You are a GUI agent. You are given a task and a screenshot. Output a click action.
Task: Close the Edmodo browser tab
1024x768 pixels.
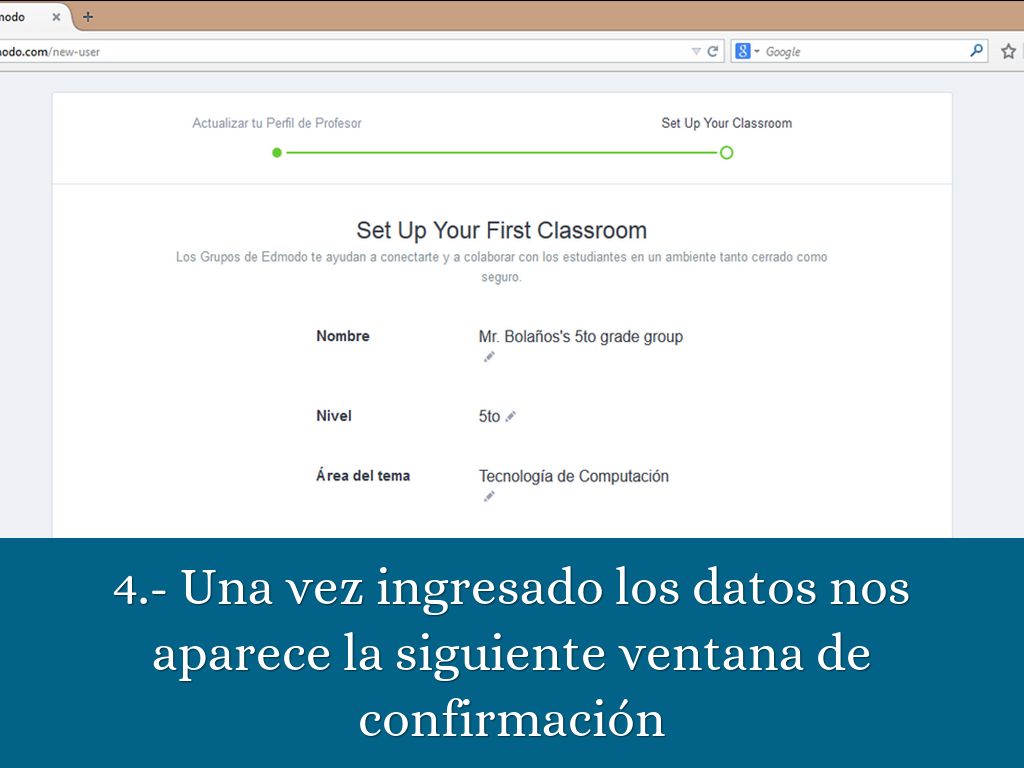pyautogui.click(x=56, y=17)
